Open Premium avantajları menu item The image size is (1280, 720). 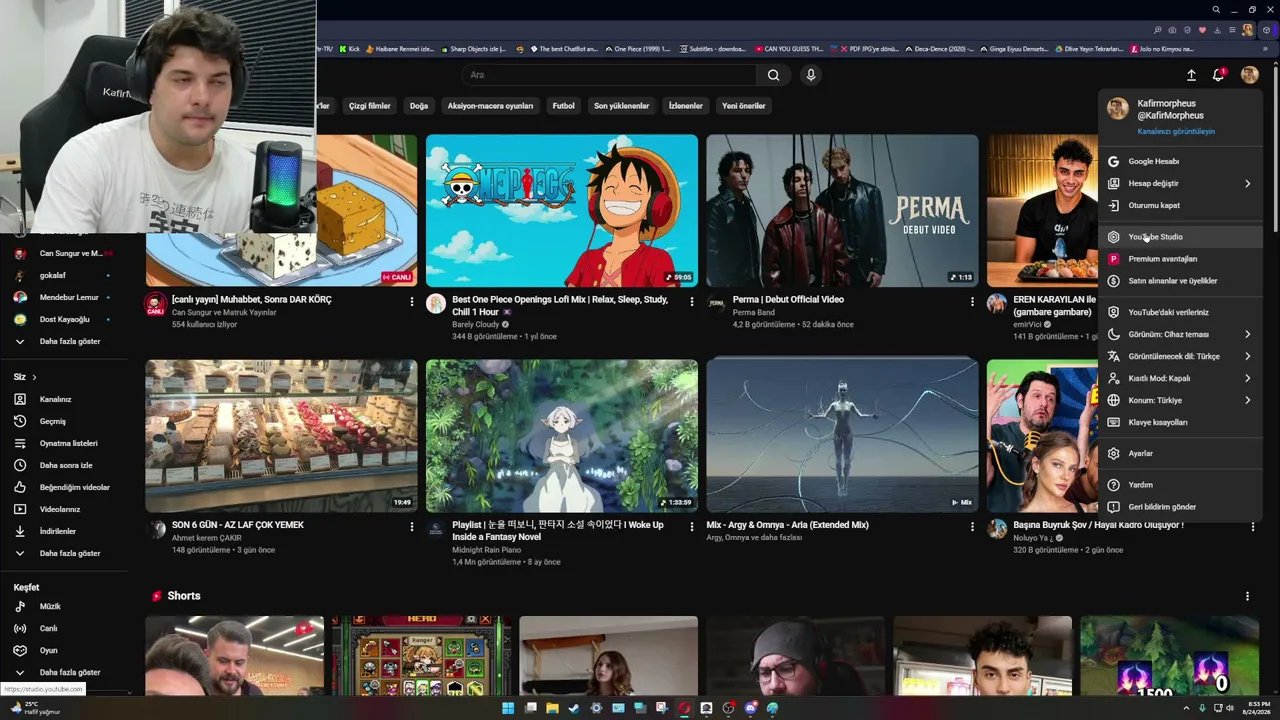coord(1180,259)
